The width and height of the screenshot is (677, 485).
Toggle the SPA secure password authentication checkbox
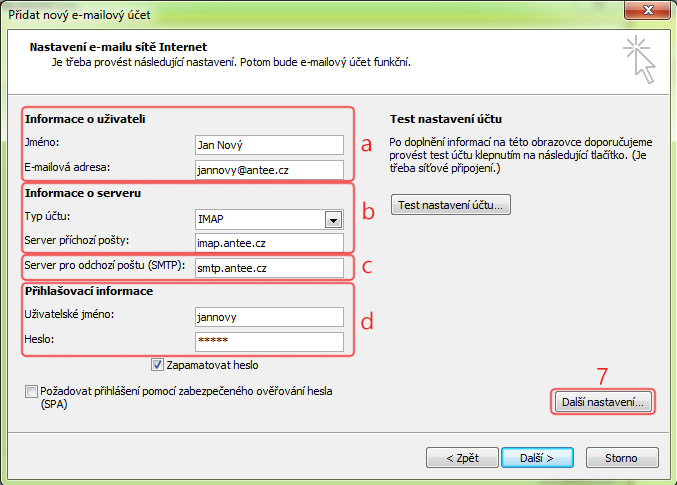[31, 392]
